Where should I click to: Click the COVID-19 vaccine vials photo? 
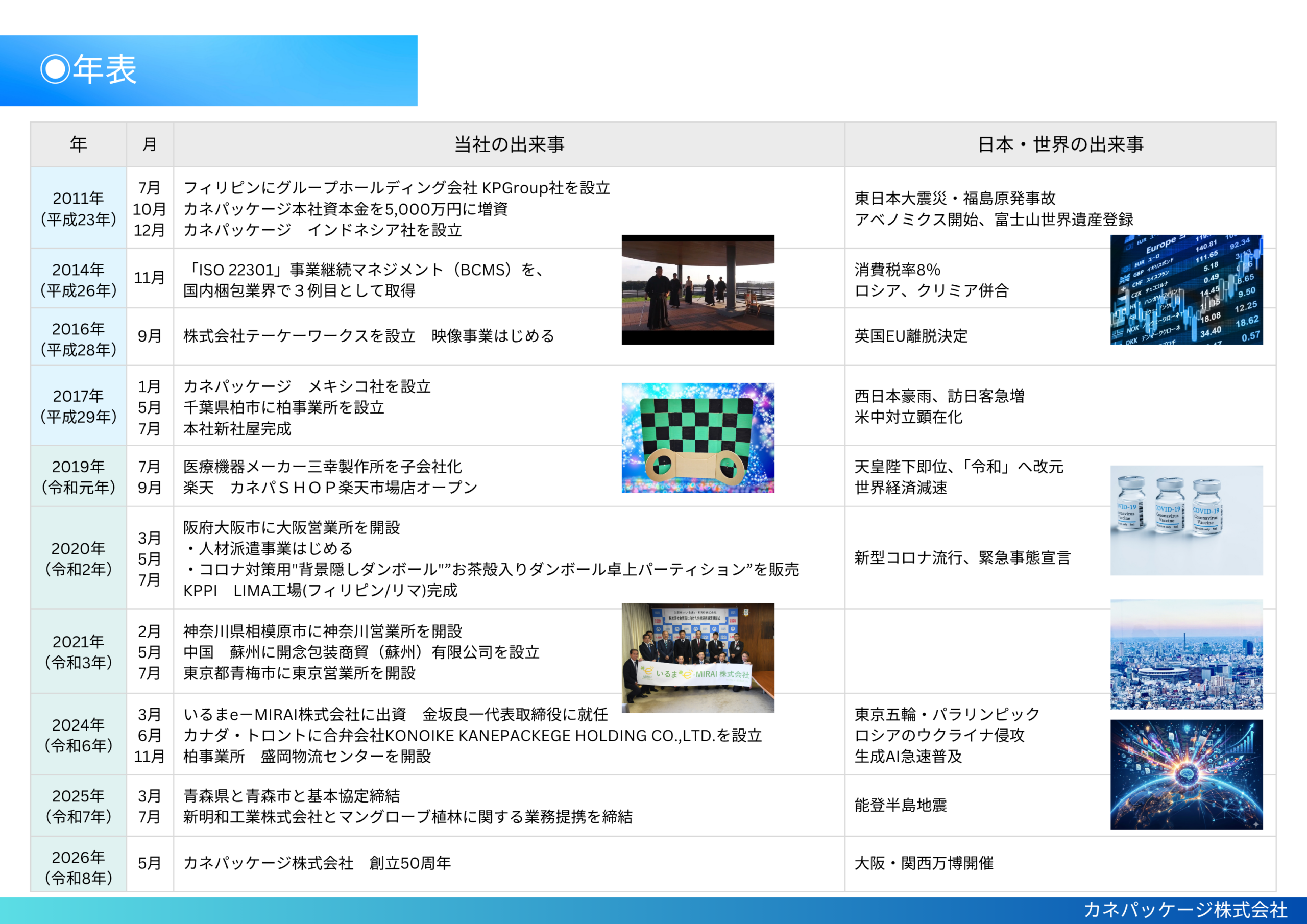[1186, 520]
